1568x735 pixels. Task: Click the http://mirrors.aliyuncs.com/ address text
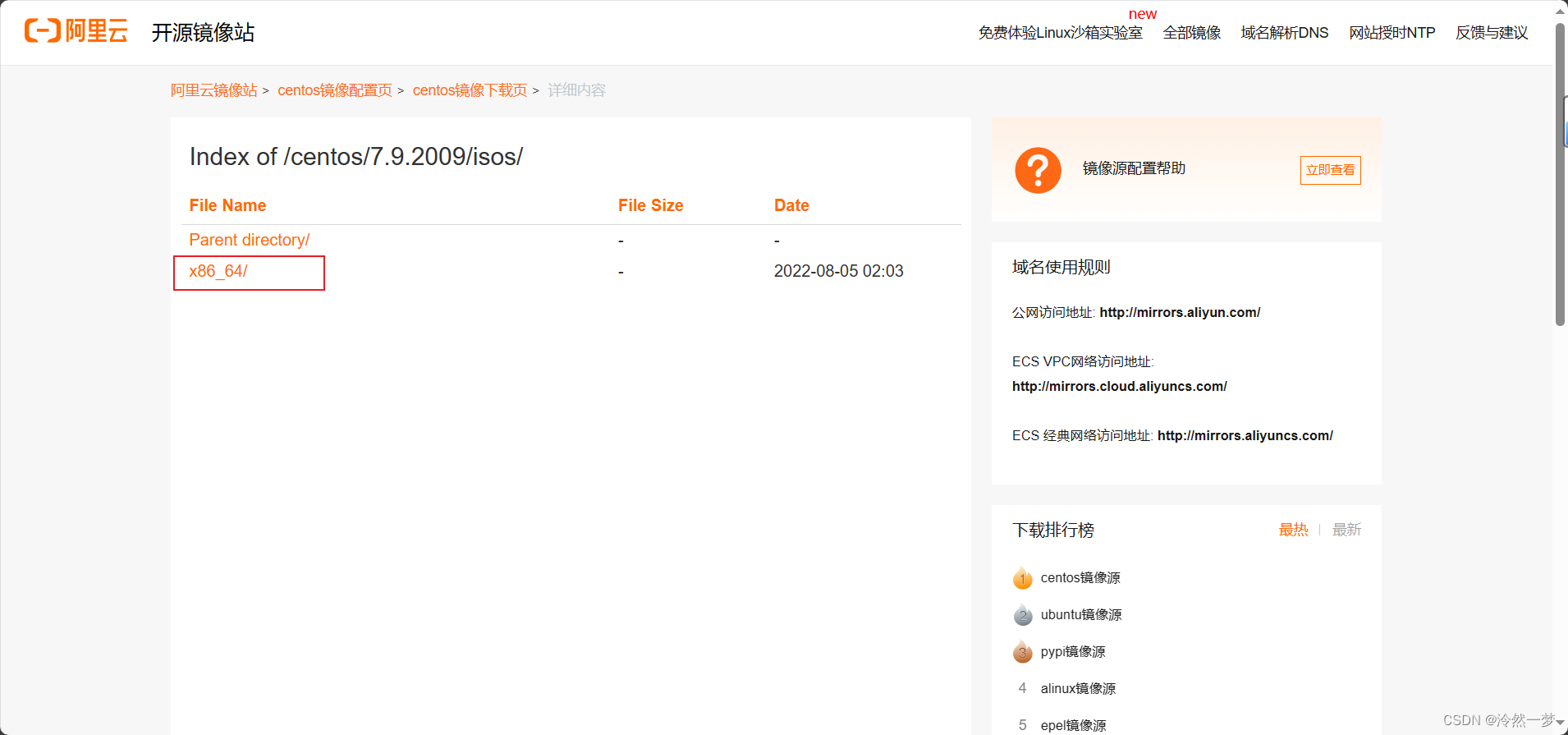(1245, 435)
